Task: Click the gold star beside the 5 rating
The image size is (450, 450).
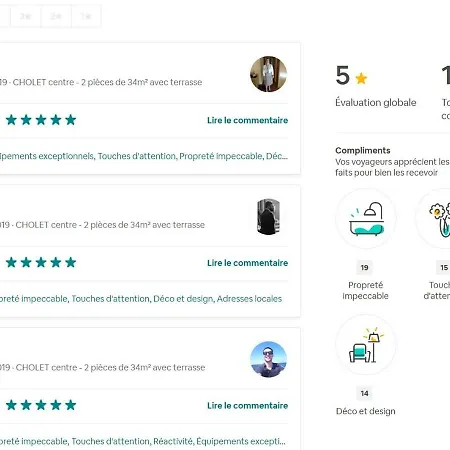Action: tap(361, 78)
